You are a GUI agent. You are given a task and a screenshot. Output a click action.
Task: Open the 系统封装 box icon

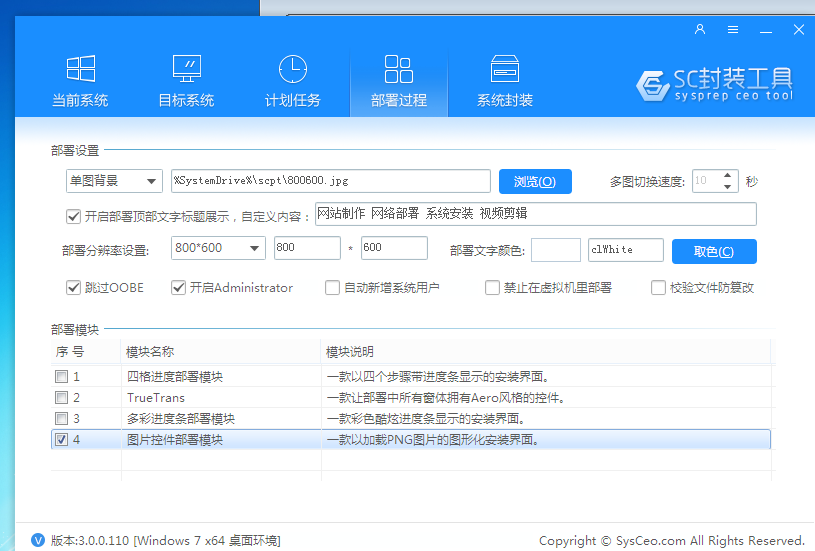tap(504, 68)
